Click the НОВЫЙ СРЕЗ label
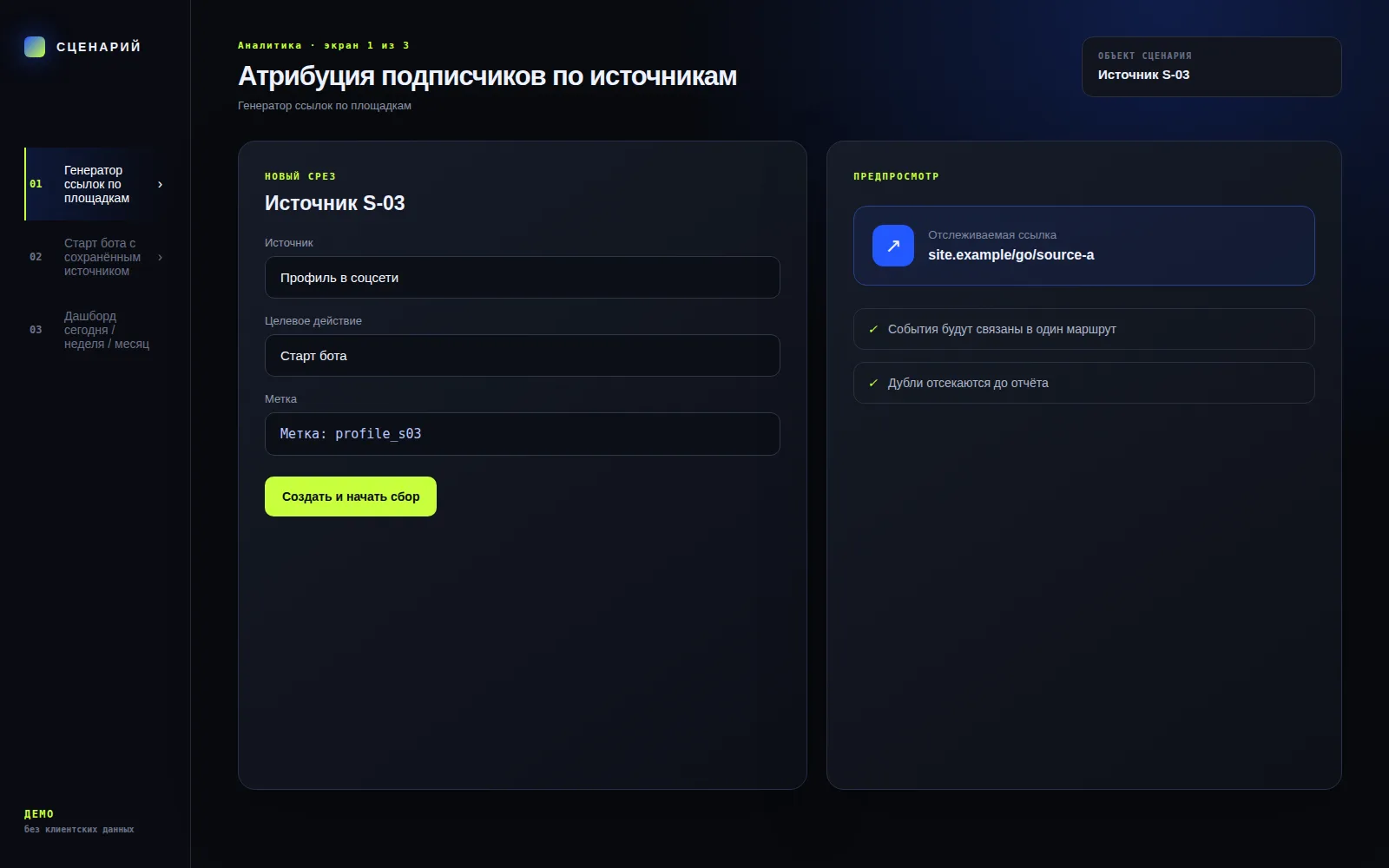1389x868 pixels. [x=300, y=176]
